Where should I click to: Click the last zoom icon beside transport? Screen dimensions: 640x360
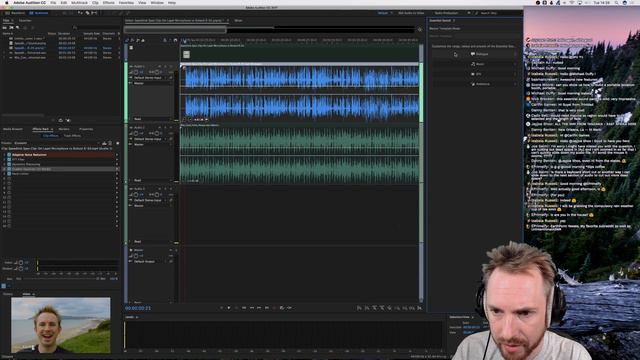[419, 308]
